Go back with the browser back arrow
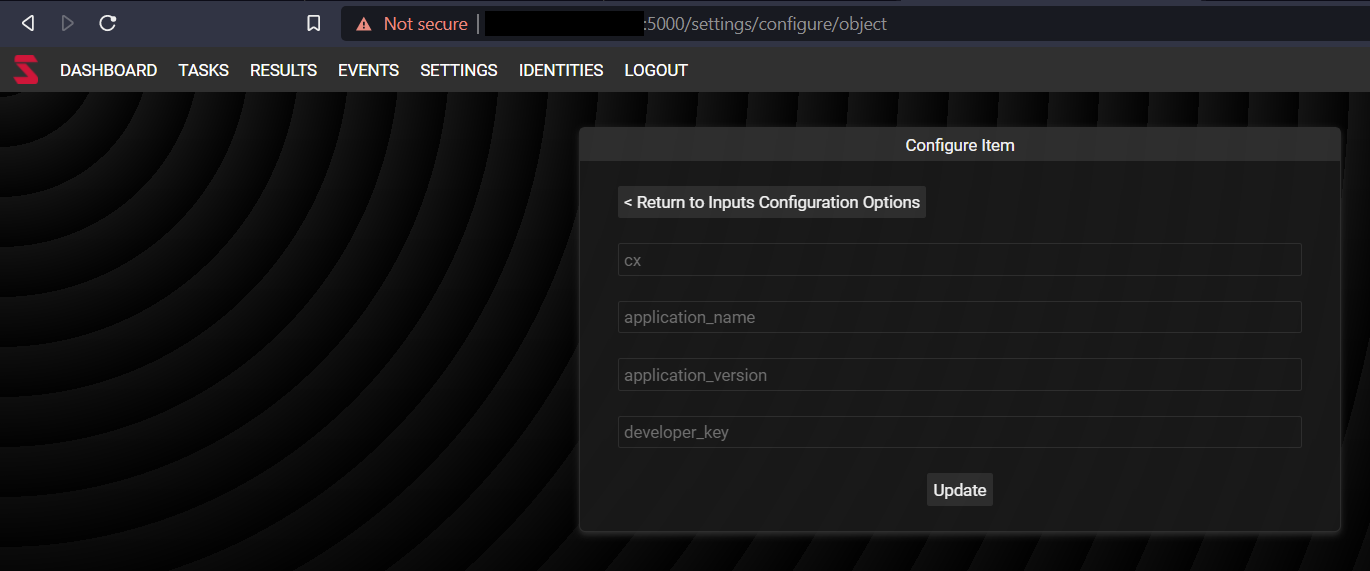This screenshot has width=1370, height=571. point(28,23)
